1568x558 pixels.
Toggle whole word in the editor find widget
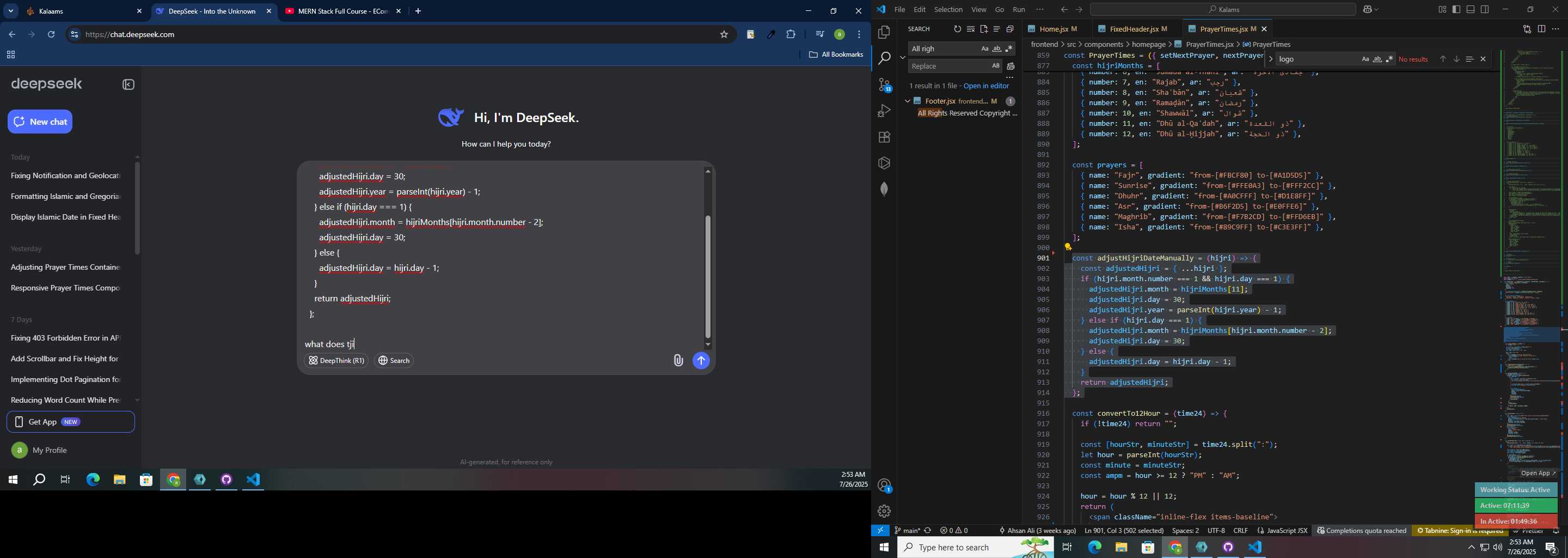click(x=1377, y=59)
